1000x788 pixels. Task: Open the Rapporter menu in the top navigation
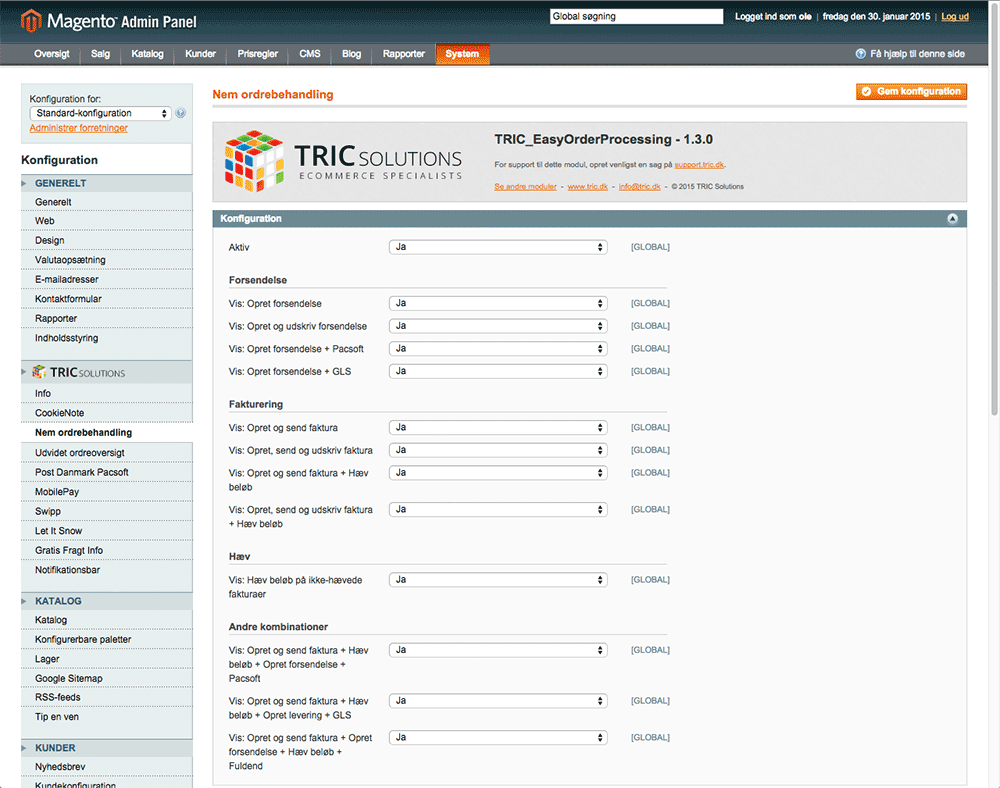point(404,54)
